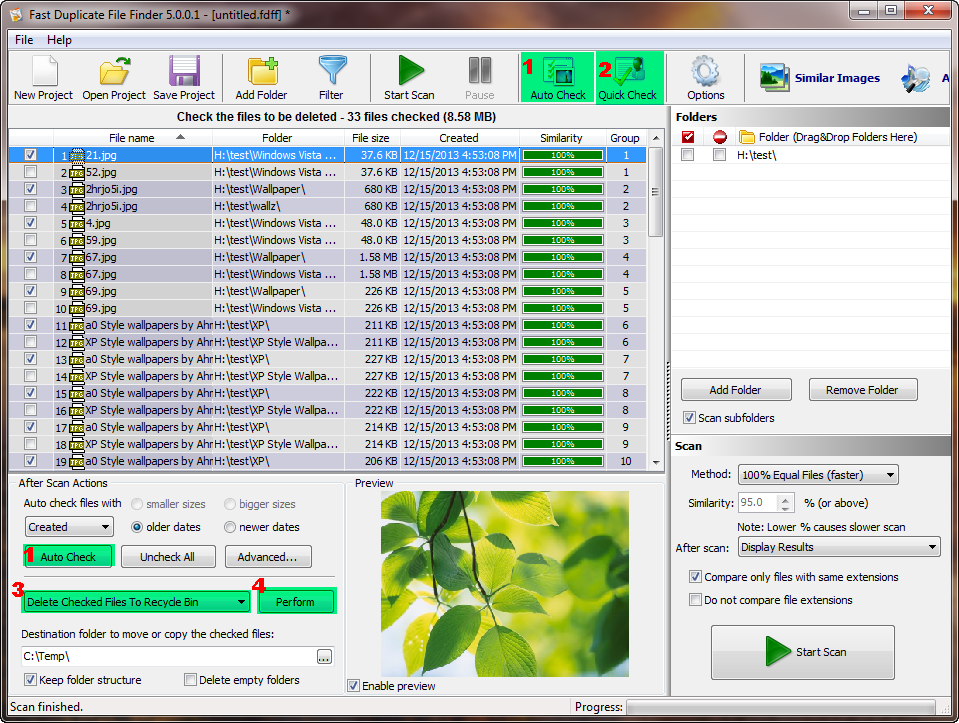Select the Quick Check toolbar icon

628,77
